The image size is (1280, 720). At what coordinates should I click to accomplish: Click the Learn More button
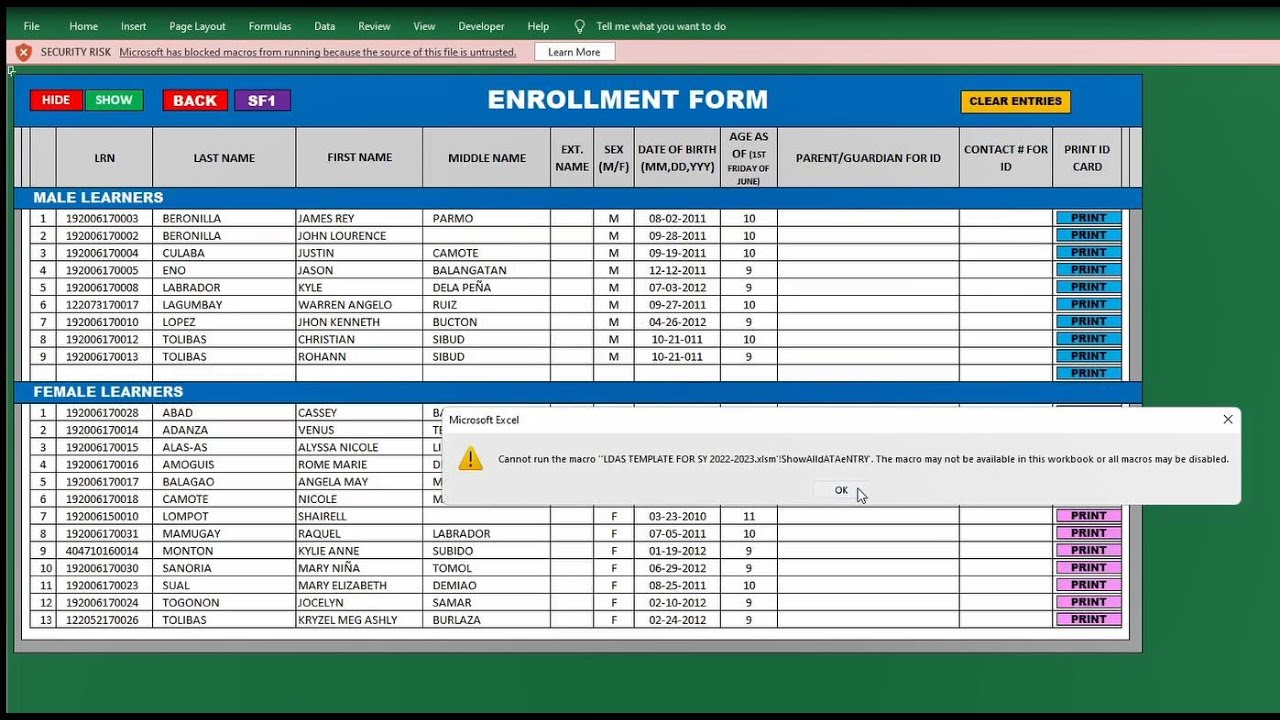pyautogui.click(x=574, y=52)
